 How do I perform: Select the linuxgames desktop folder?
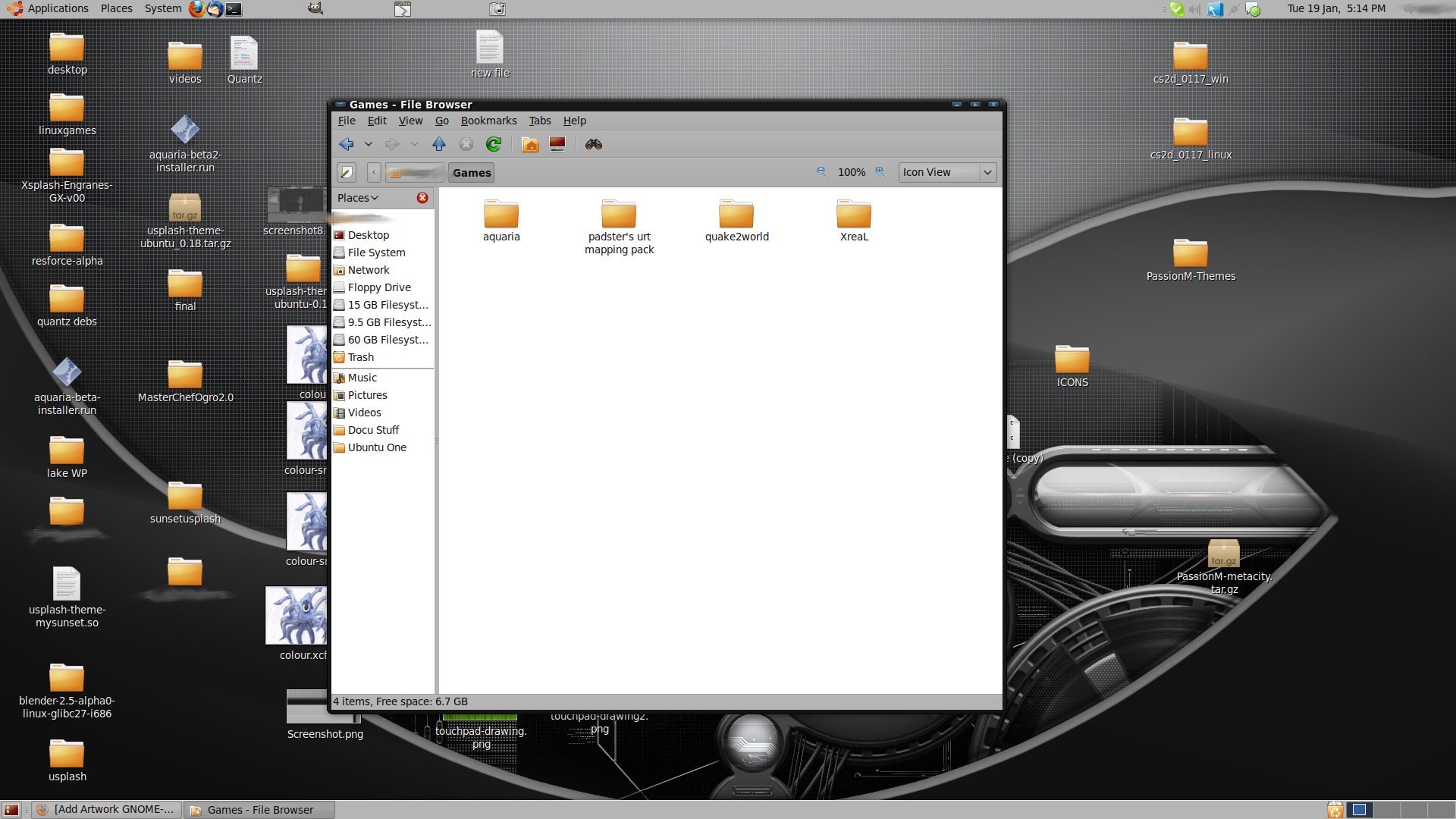pos(67,115)
